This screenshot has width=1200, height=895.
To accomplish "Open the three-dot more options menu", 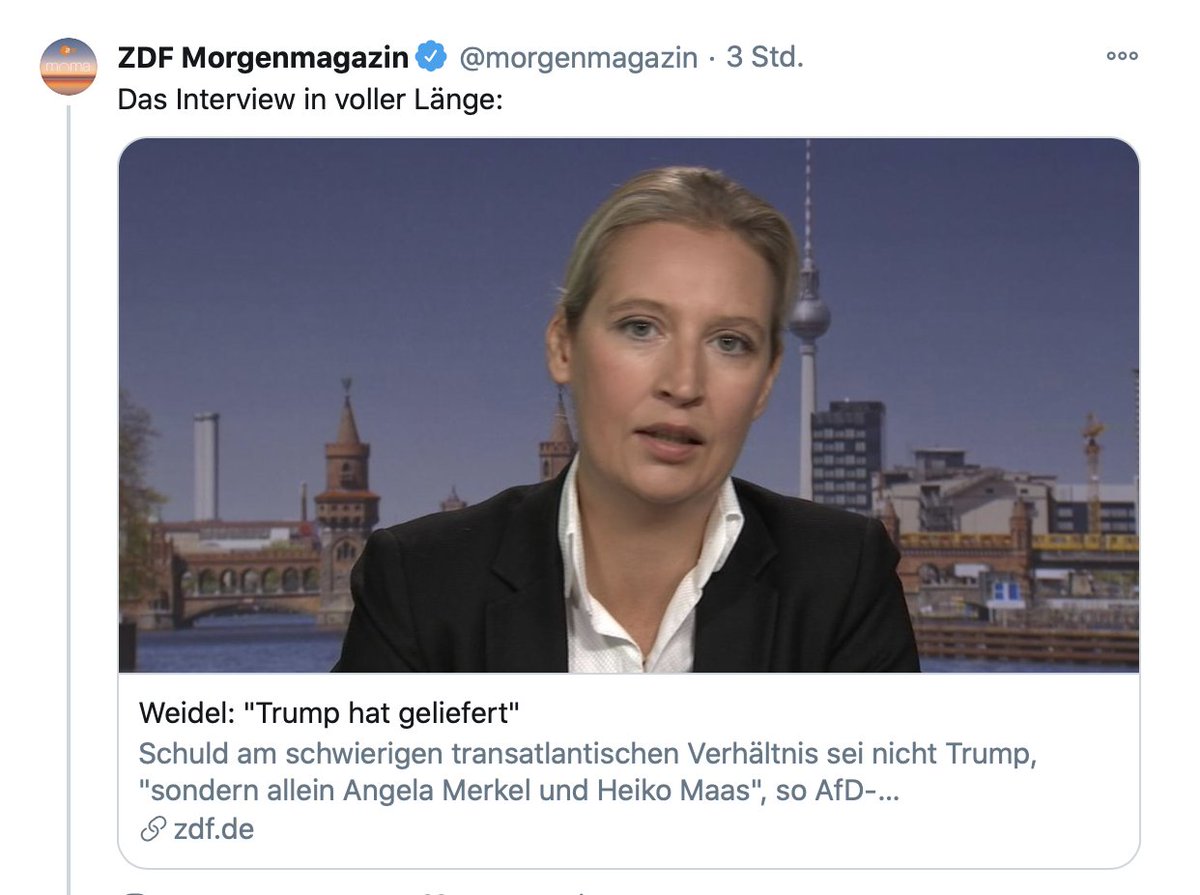I will pos(1122,57).
